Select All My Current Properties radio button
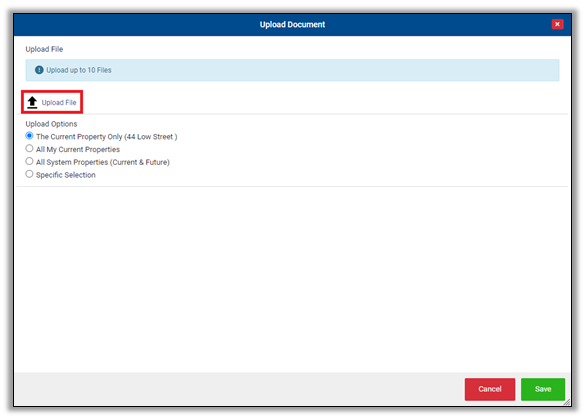The image size is (586, 420). pos(29,148)
